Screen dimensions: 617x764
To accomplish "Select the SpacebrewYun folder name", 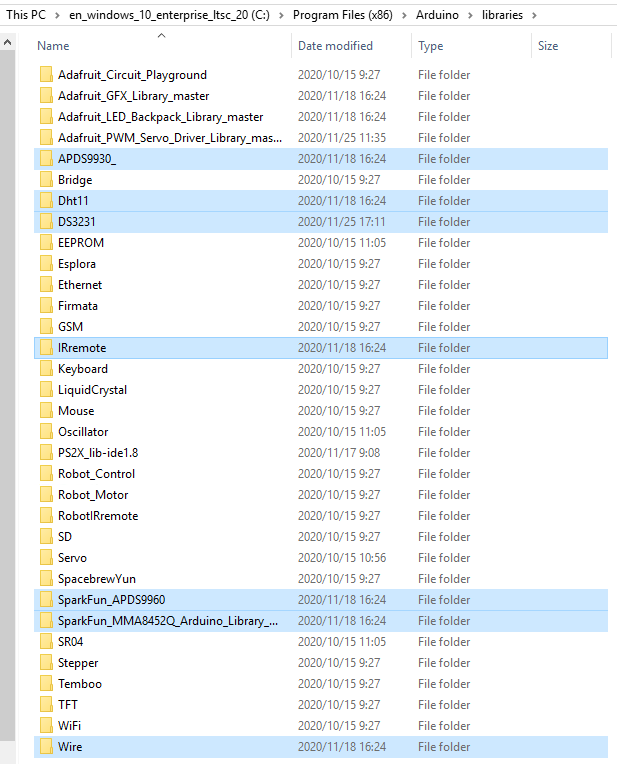I will 97,578.
